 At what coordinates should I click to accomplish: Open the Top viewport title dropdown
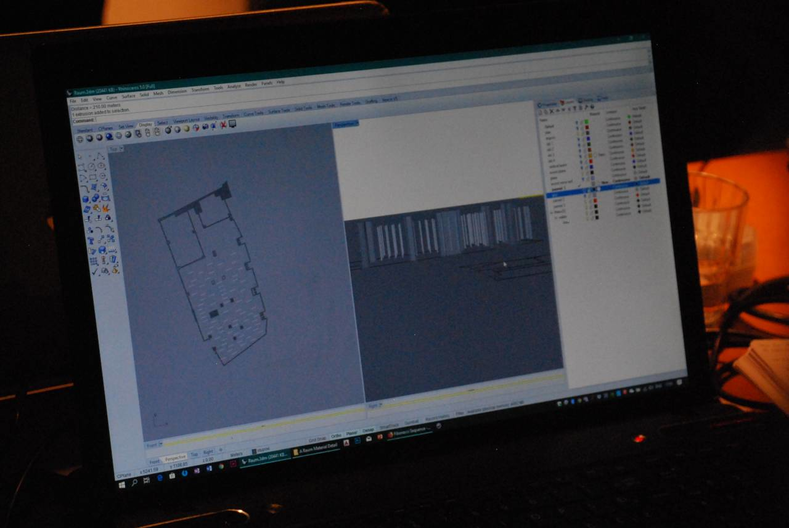point(117,149)
